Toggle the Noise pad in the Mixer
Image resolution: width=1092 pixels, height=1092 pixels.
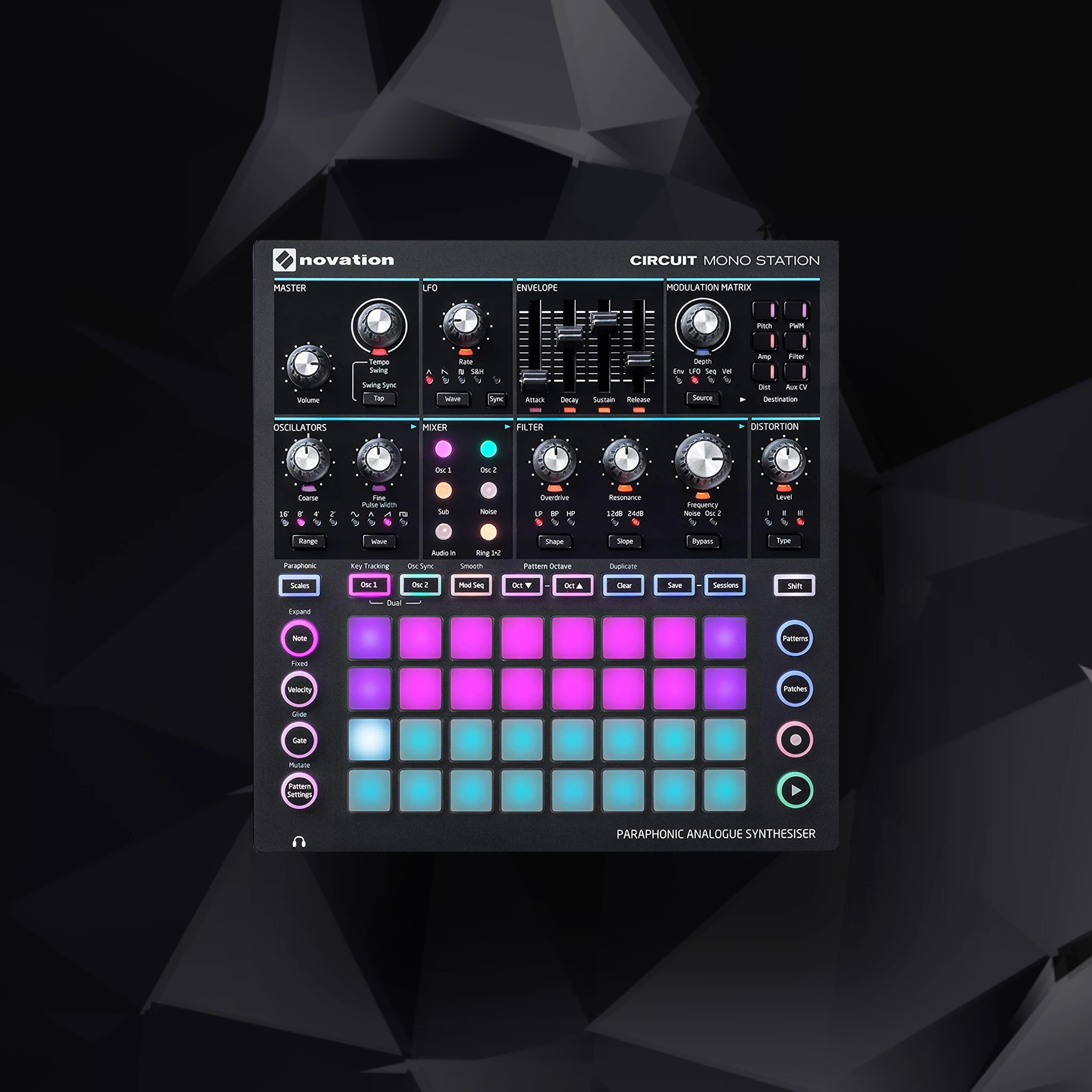point(488,491)
